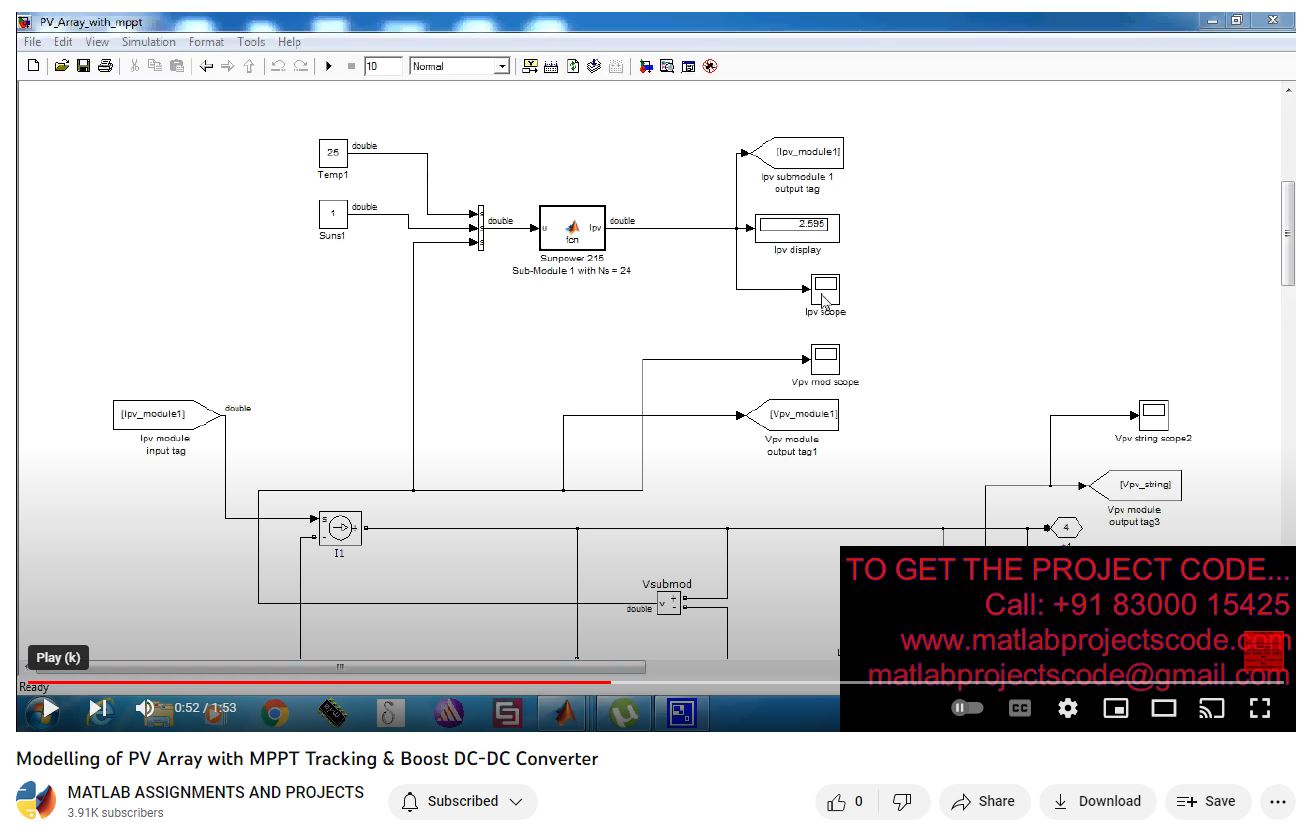Switch the video to miniplayer
This screenshot has width=1310, height=834.
pyautogui.click(x=1115, y=708)
